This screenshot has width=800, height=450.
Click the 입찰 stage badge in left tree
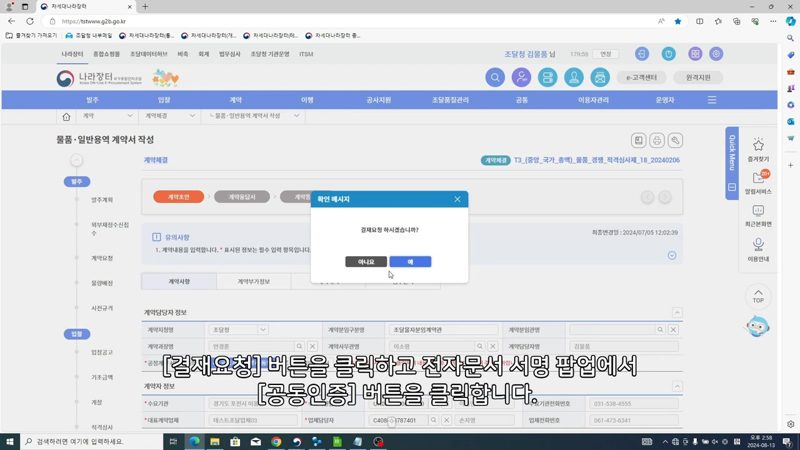(x=77, y=334)
